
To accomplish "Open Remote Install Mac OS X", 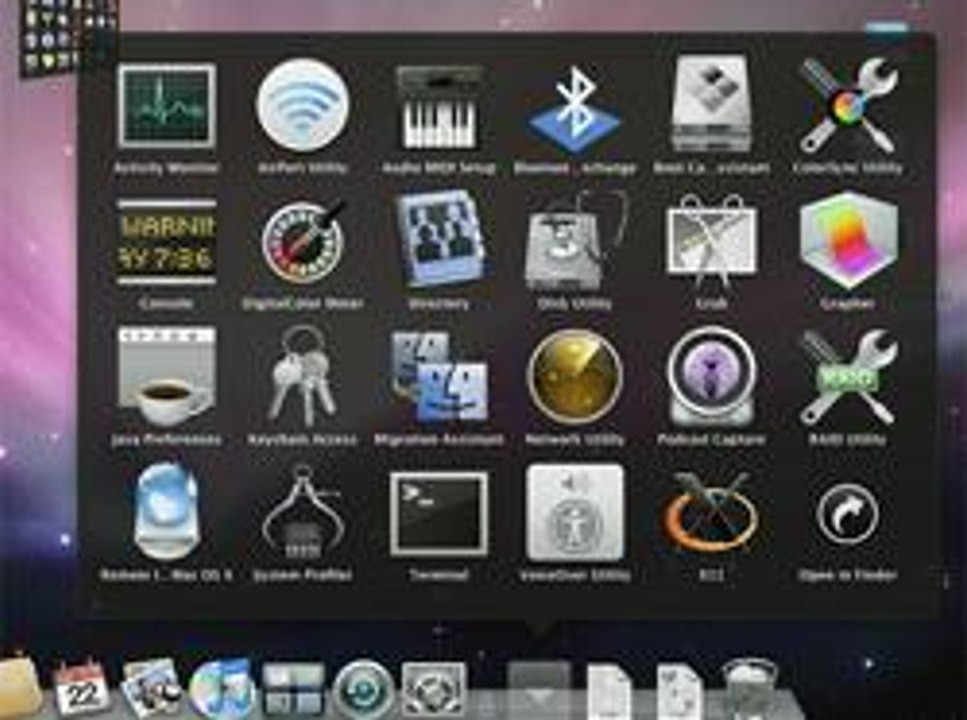I will pyautogui.click(x=167, y=512).
